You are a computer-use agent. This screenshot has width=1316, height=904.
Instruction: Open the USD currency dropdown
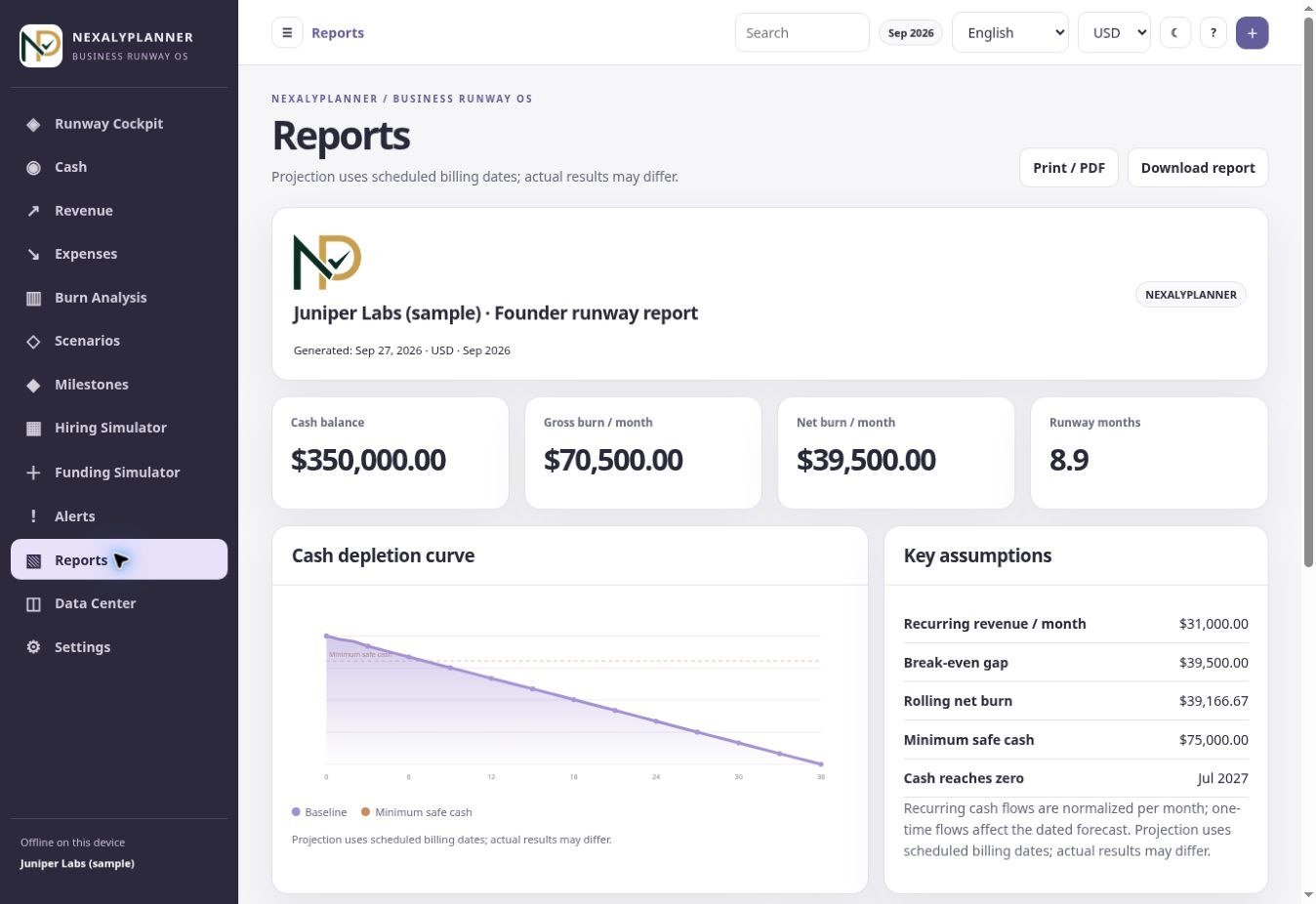[1114, 32]
